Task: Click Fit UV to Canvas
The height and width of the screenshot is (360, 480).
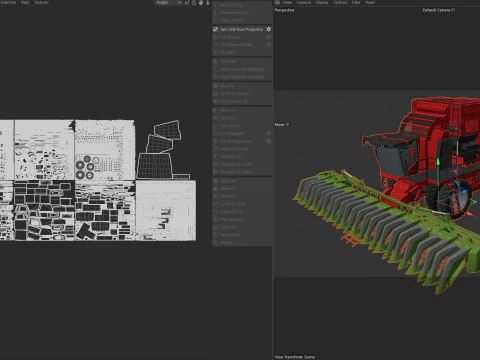Action: tap(242, 94)
